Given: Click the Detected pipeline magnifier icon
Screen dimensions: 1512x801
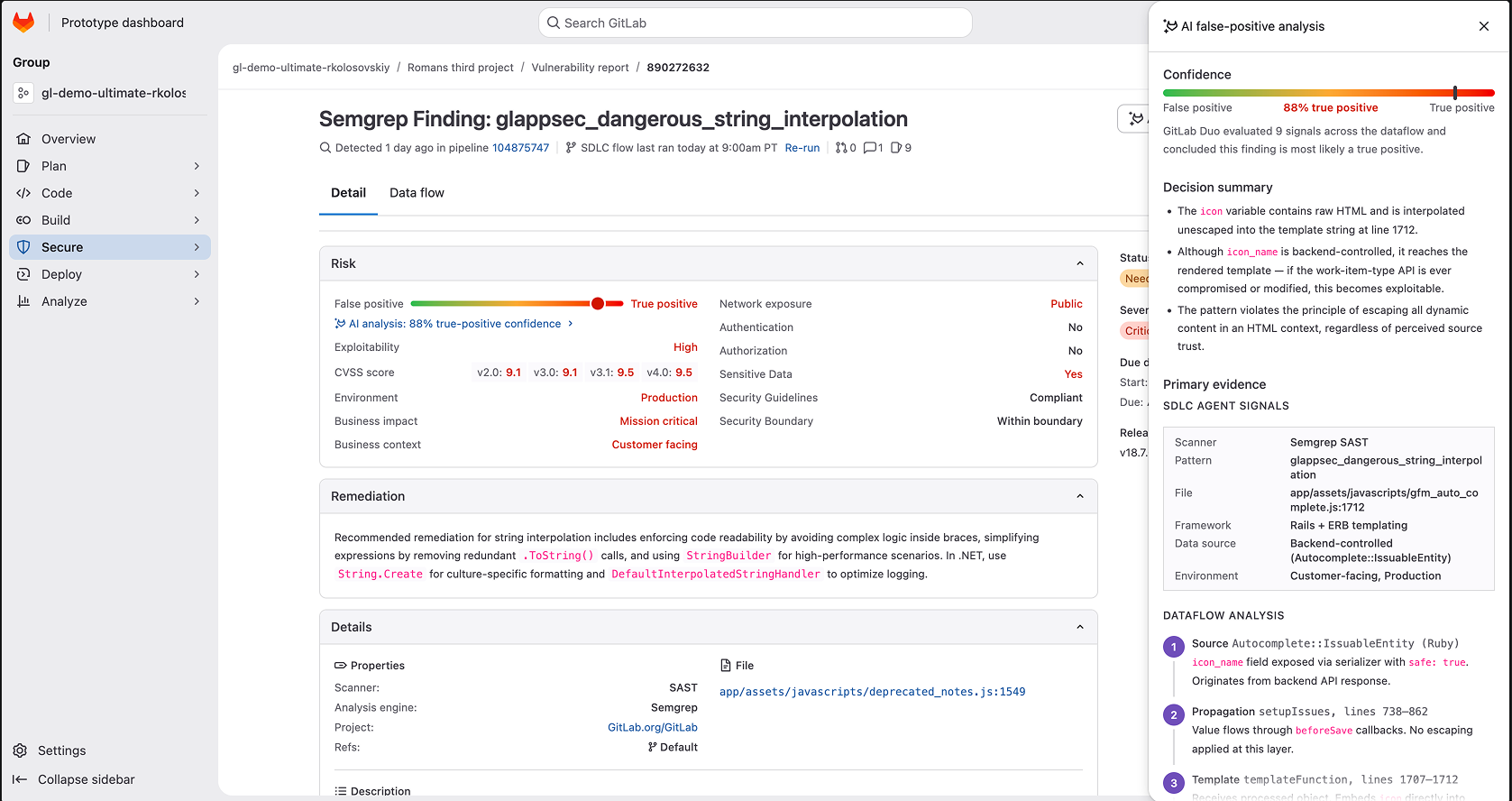Looking at the screenshot, I should [x=325, y=148].
